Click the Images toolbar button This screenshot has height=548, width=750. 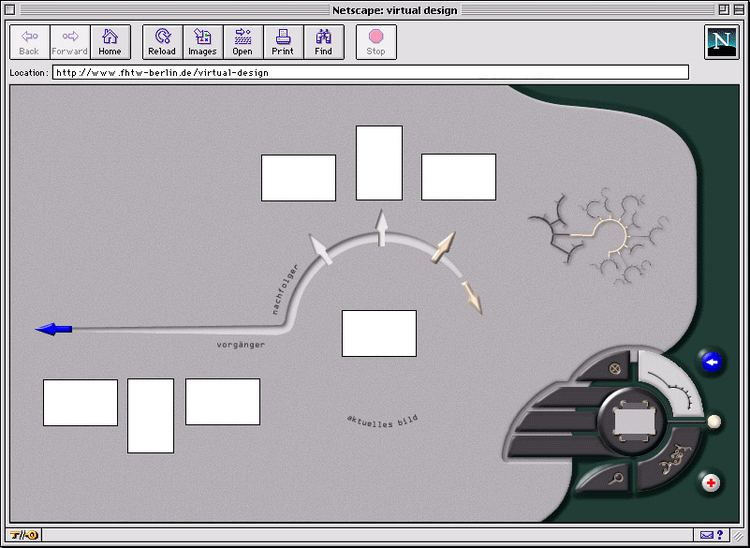point(202,42)
